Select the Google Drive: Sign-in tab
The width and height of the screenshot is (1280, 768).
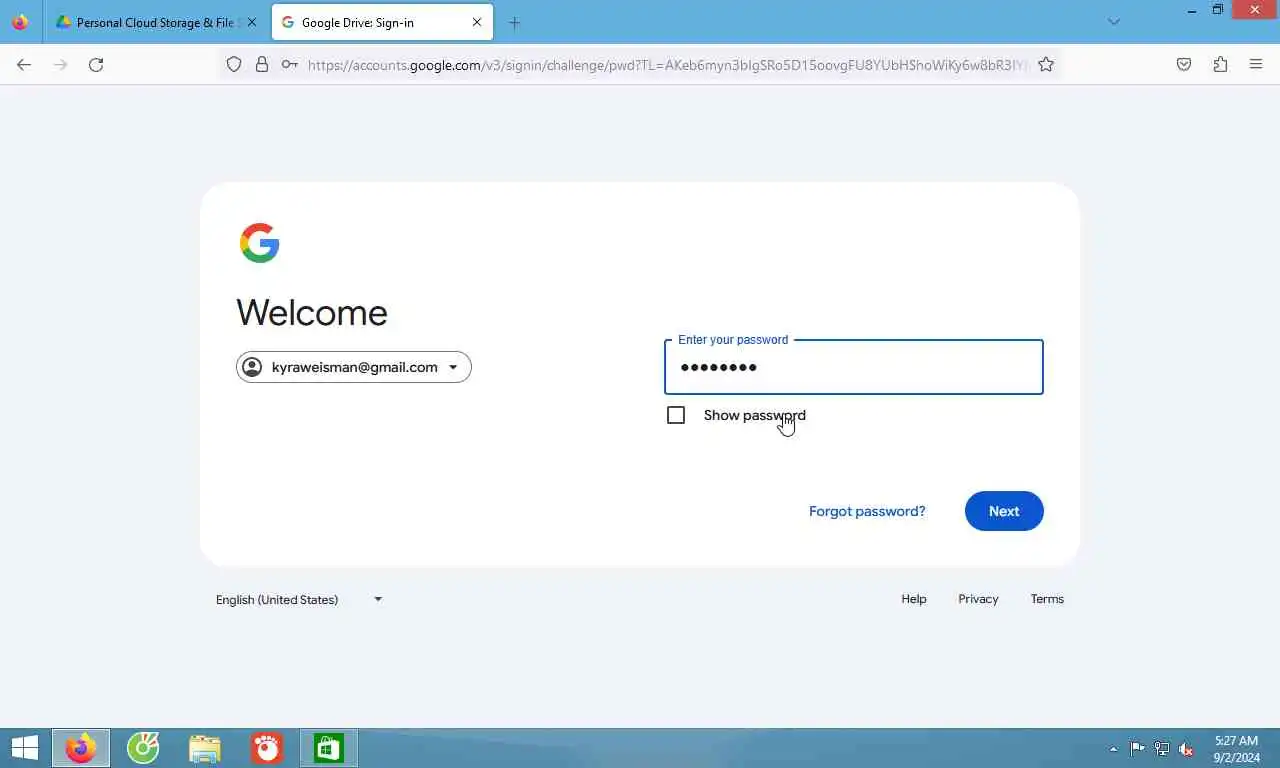click(382, 22)
